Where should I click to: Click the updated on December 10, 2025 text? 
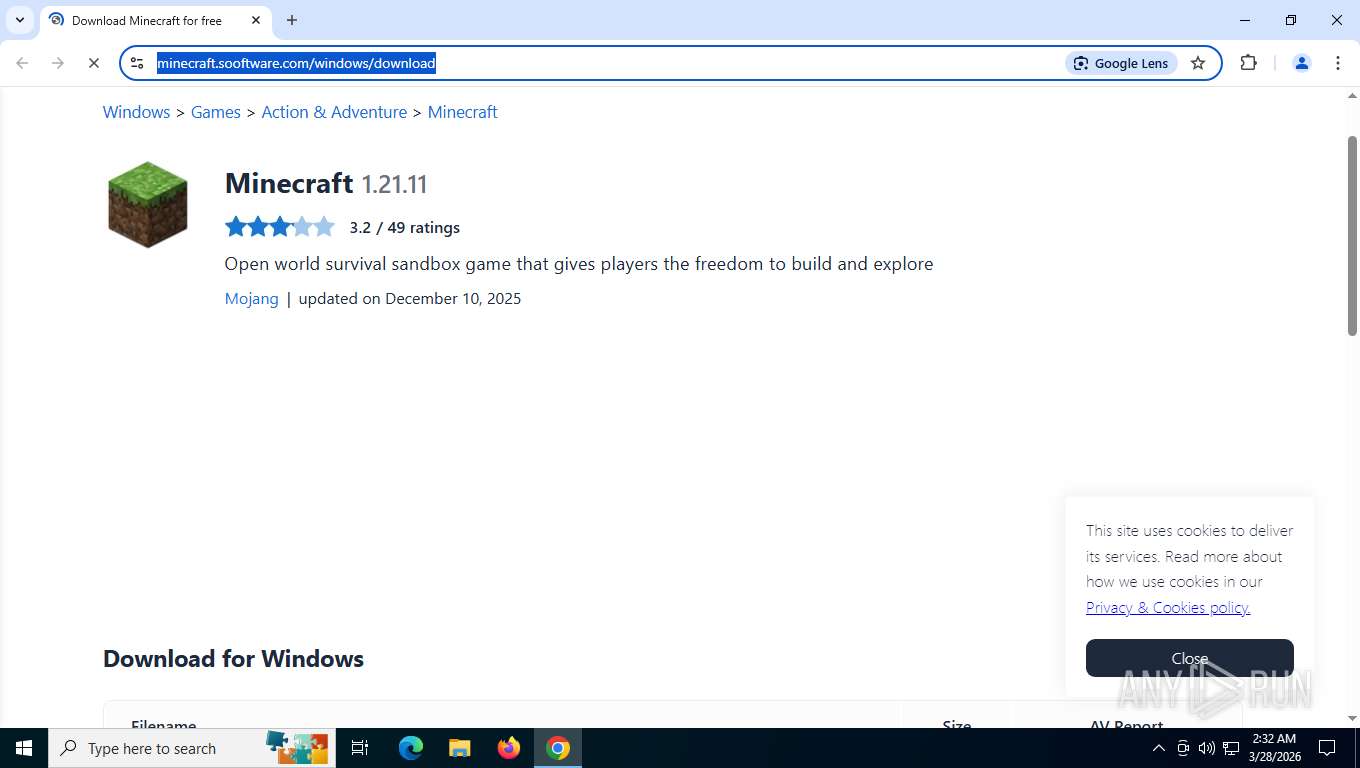410,298
